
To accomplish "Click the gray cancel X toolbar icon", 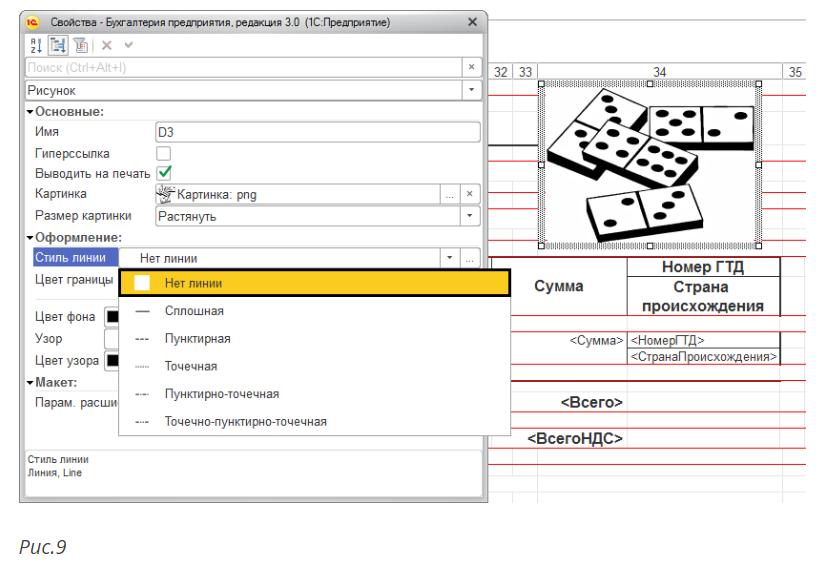I will (x=107, y=45).
